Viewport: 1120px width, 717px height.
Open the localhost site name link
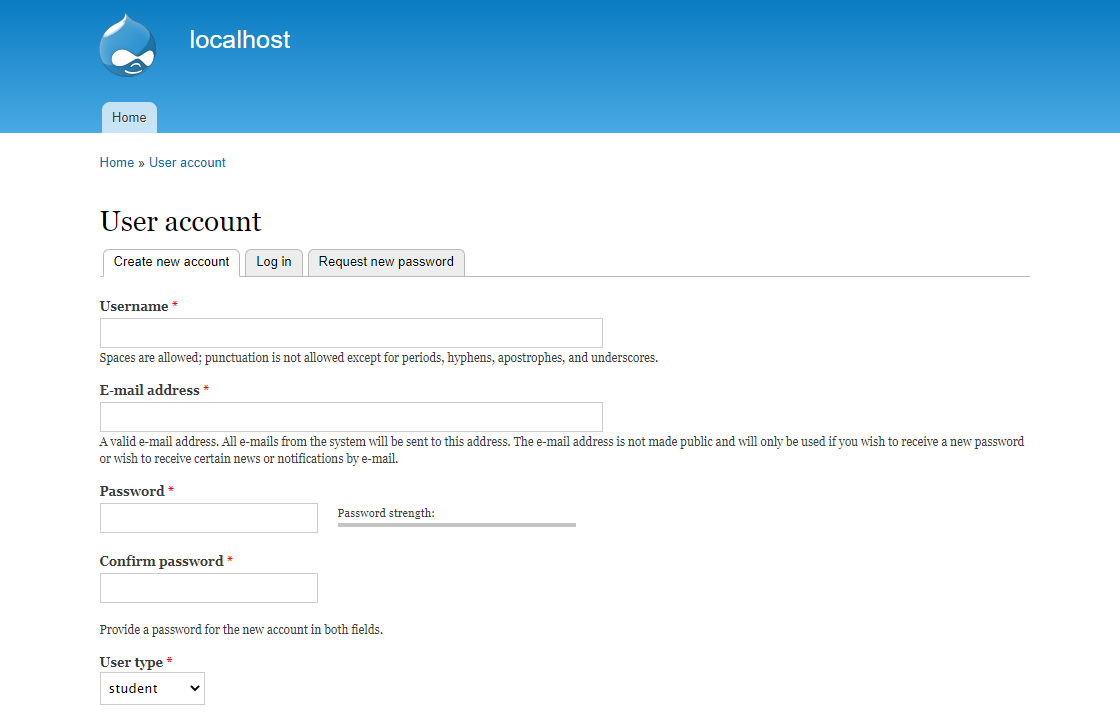click(x=239, y=40)
